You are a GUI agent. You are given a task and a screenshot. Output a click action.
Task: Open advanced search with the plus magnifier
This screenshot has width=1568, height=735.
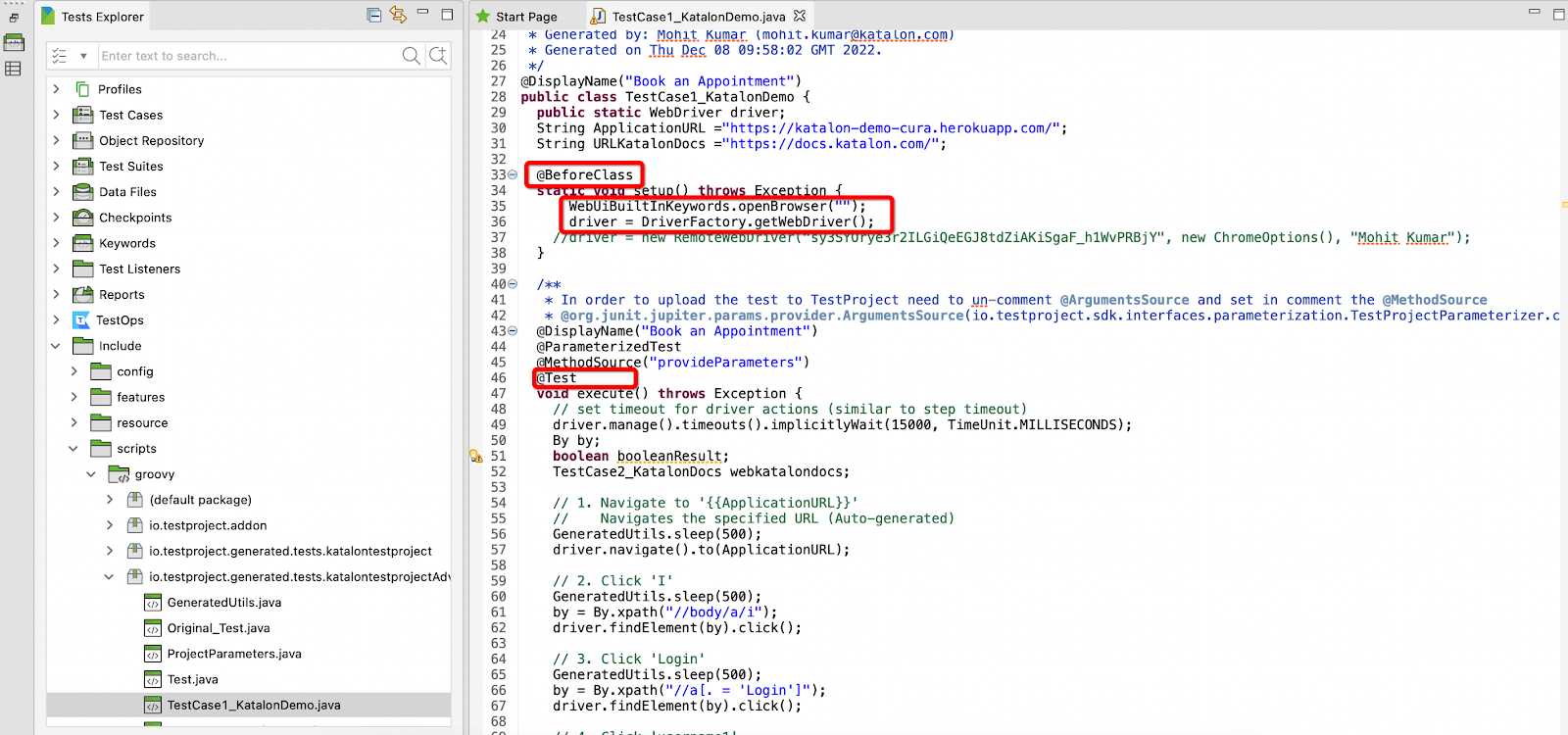tap(438, 56)
